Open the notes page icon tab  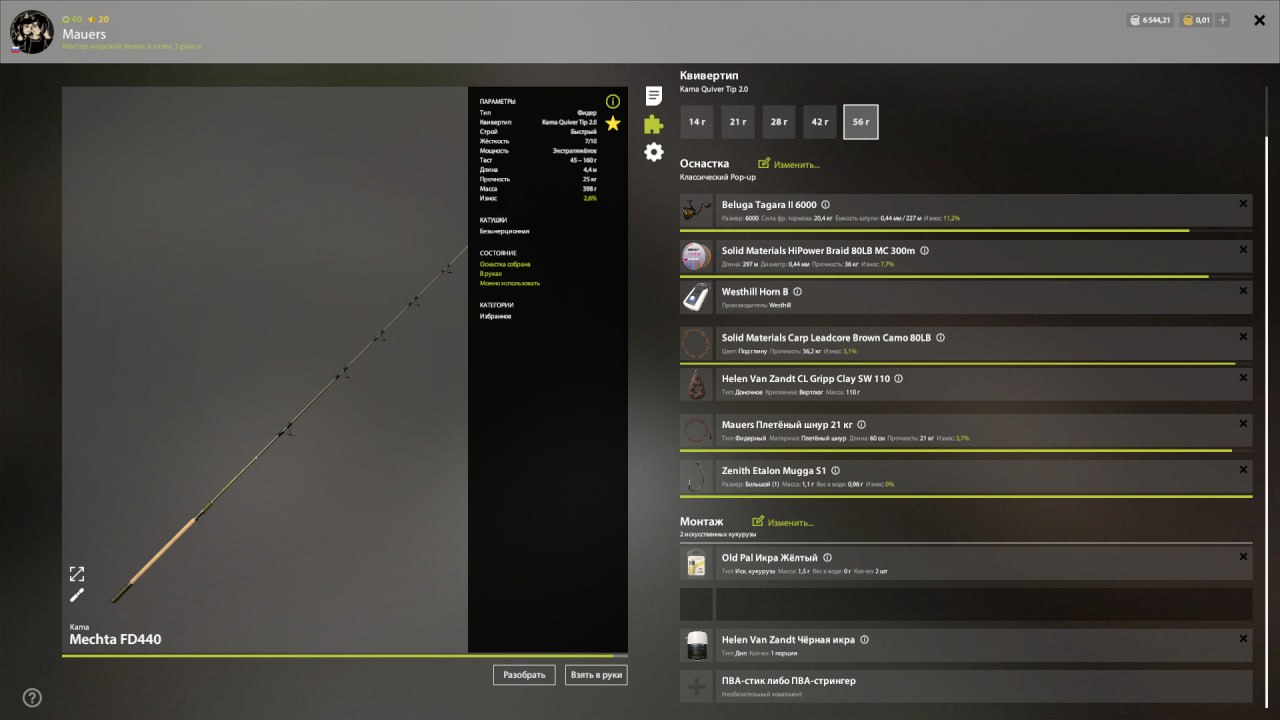(653, 96)
